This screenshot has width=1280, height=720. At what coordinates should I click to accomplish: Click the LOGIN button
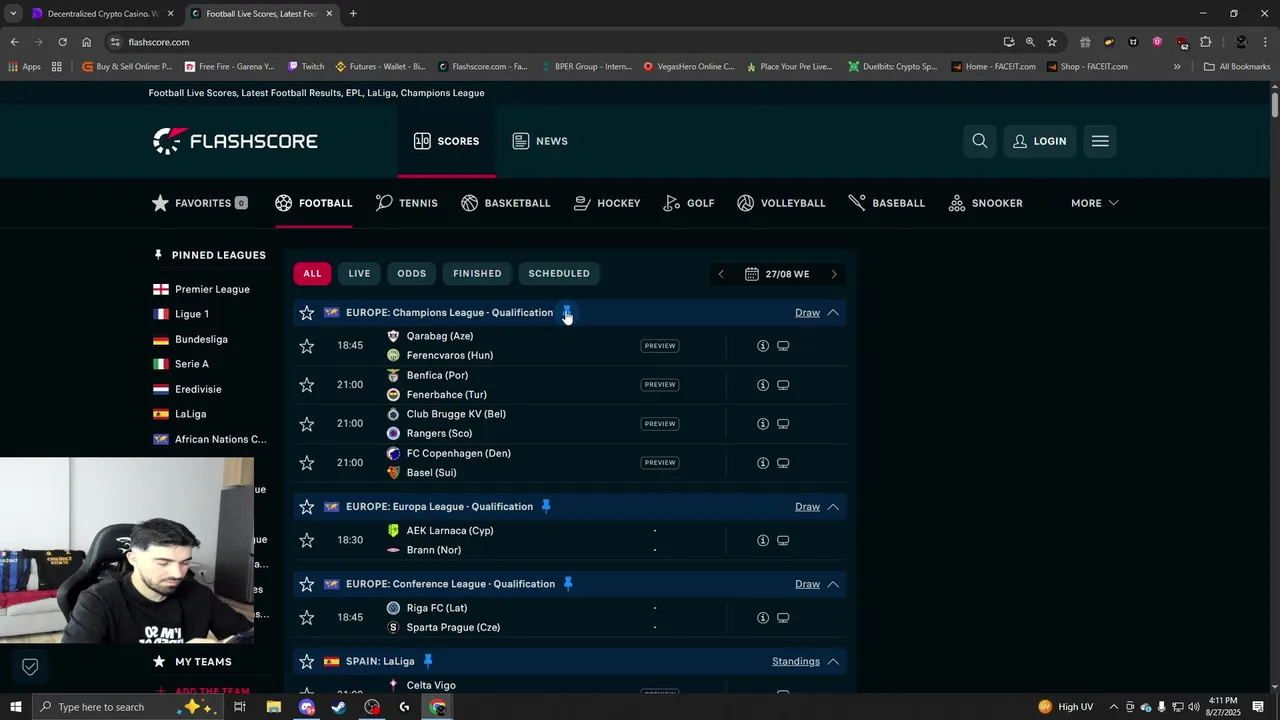coord(1040,141)
